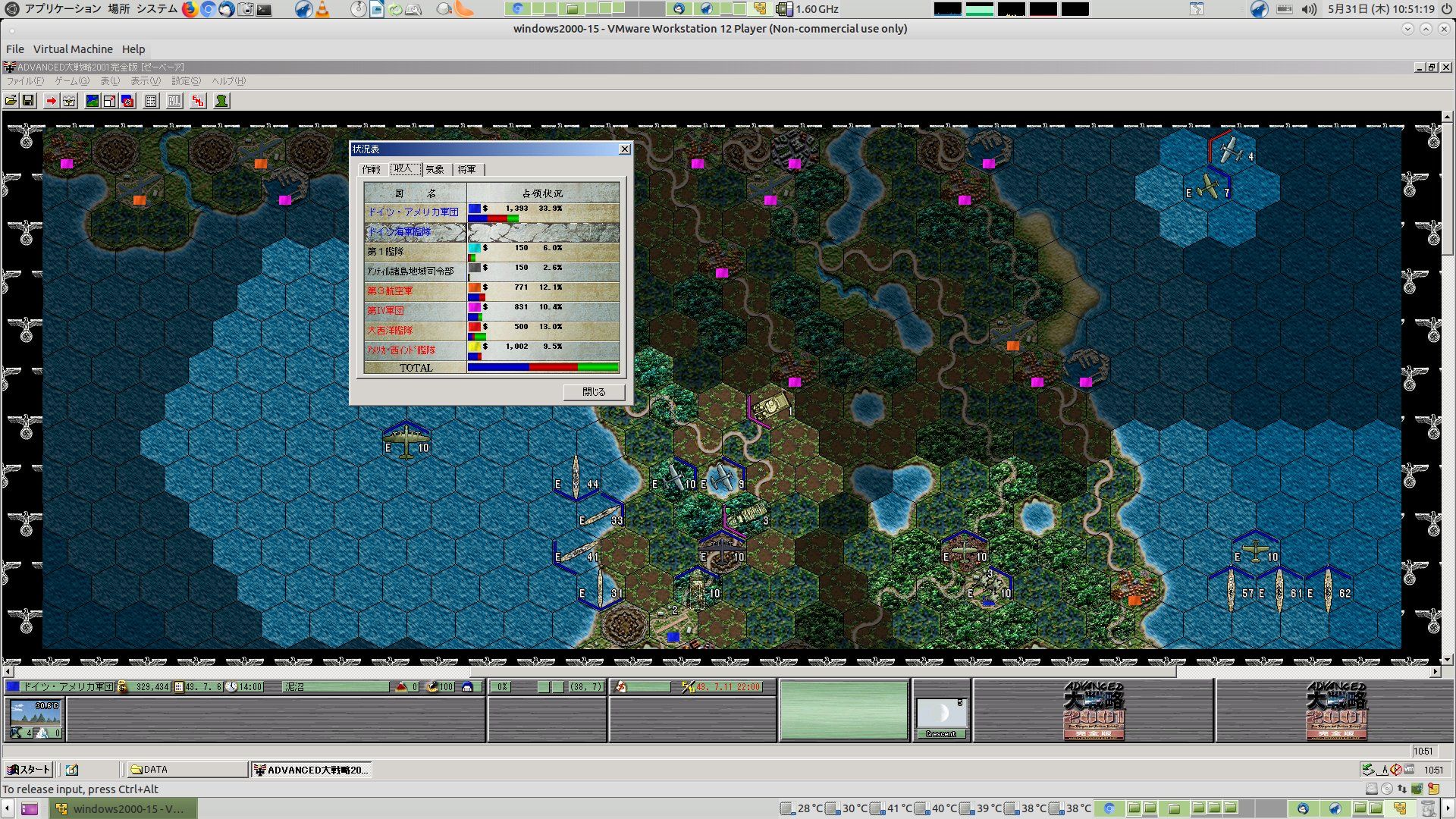The height and width of the screenshot is (819, 1456).
Task: Open the ゲーム(G) menu
Action: point(72,81)
